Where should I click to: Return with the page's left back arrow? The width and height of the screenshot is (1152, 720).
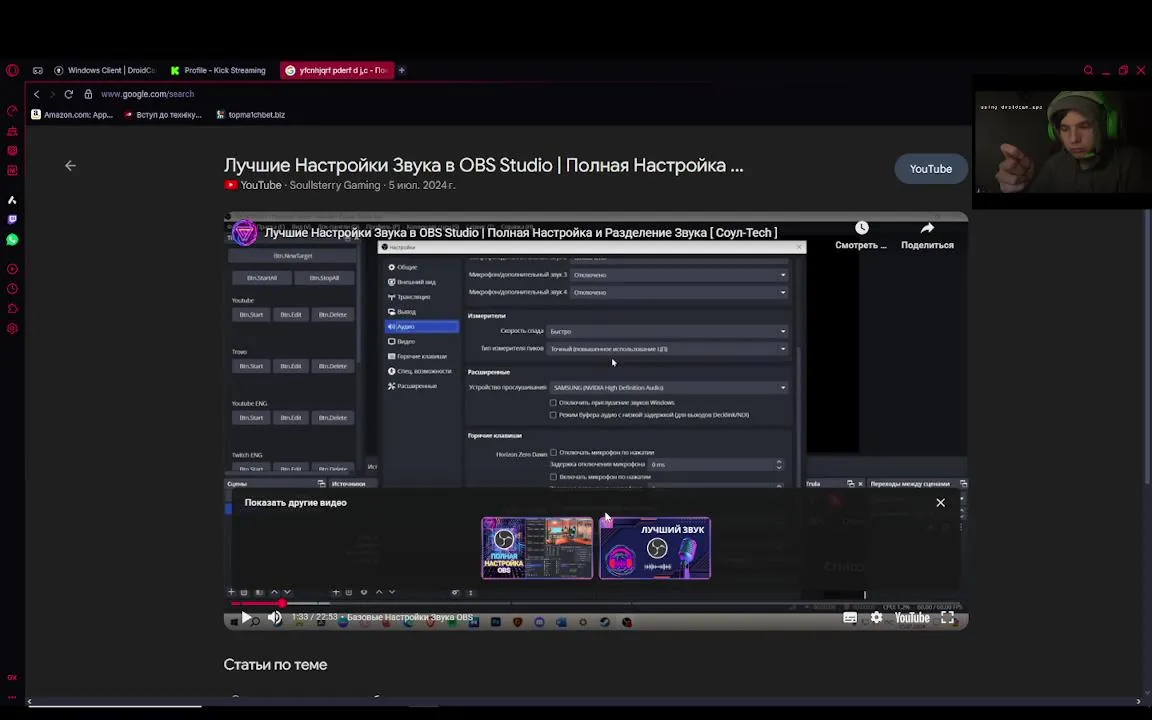pyautogui.click(x=71, y=165)
